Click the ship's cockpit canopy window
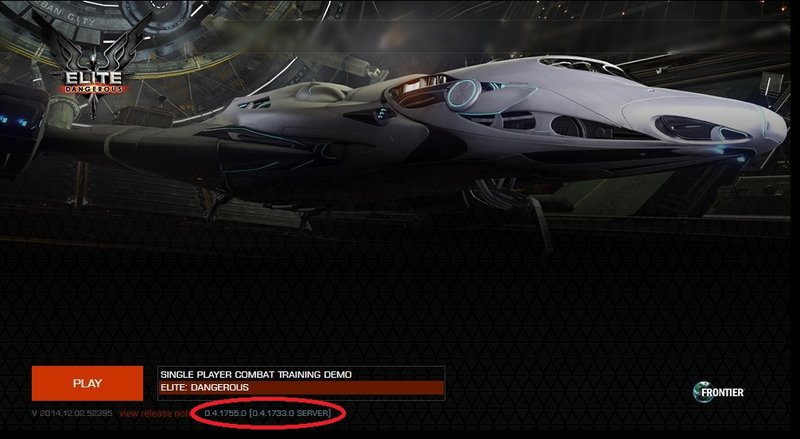This screenshot has width=800, height=439. click(x=582, y=67)
